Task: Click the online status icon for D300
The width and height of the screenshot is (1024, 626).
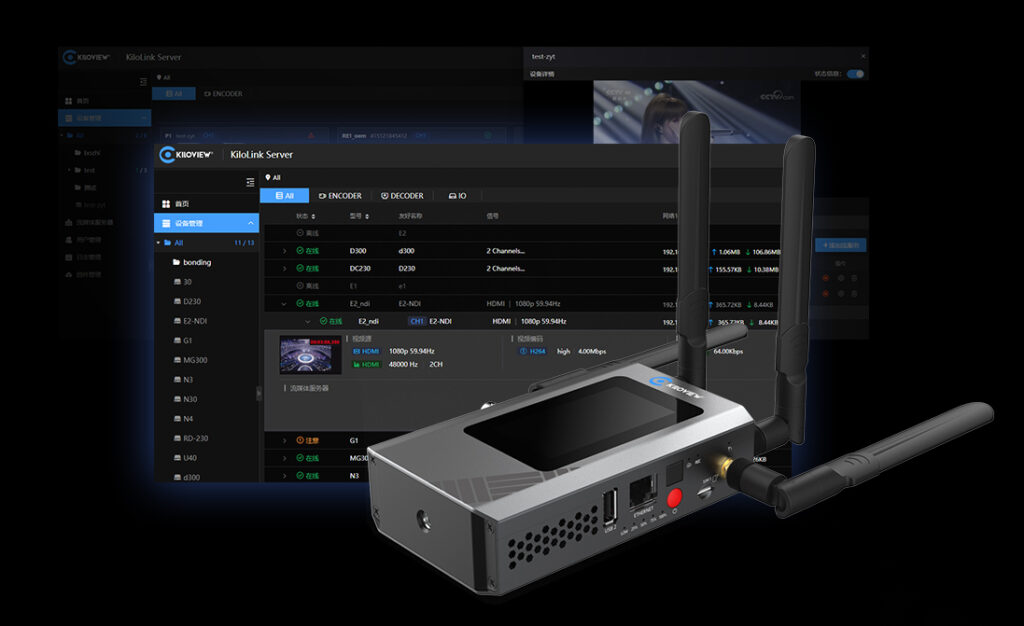Action: (300, 251)
